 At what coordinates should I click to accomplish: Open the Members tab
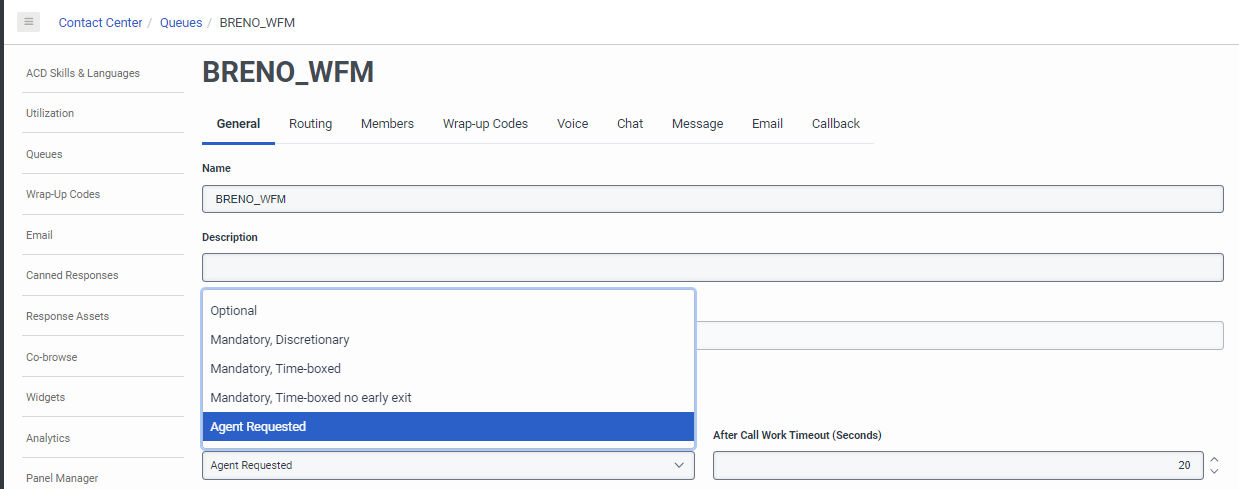tap(387, 124)
